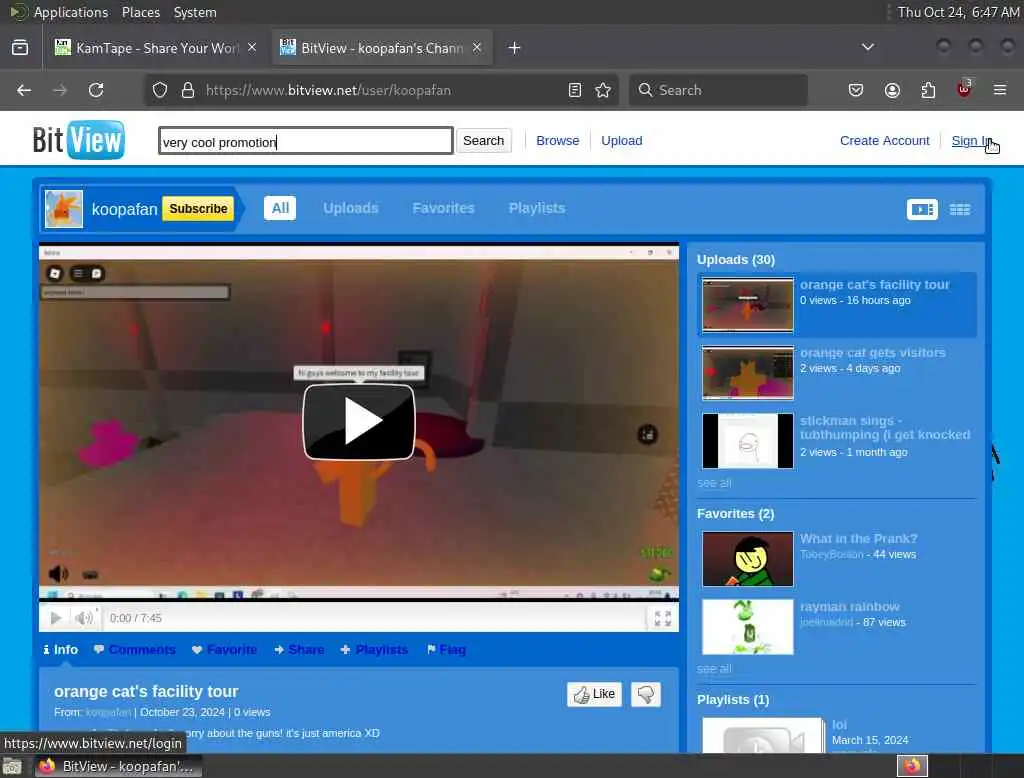The height and width of the screenshot is (778, 1024).
Task: Click see all under Uploads list
Action: pyautogui.click(x=714, y=483)
